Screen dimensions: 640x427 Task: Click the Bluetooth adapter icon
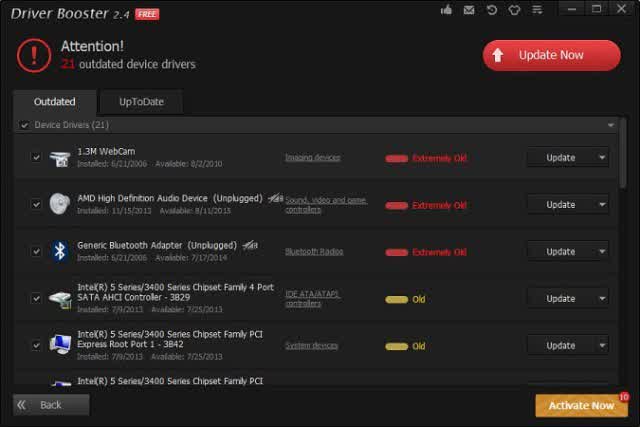(60, 251)
